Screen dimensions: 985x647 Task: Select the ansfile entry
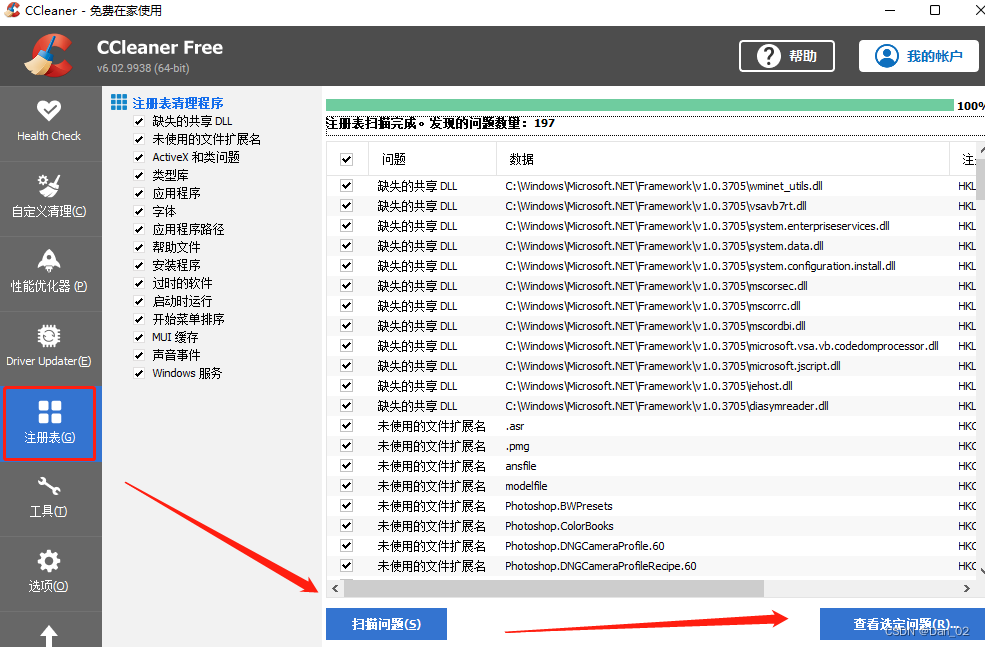(521, 466)
